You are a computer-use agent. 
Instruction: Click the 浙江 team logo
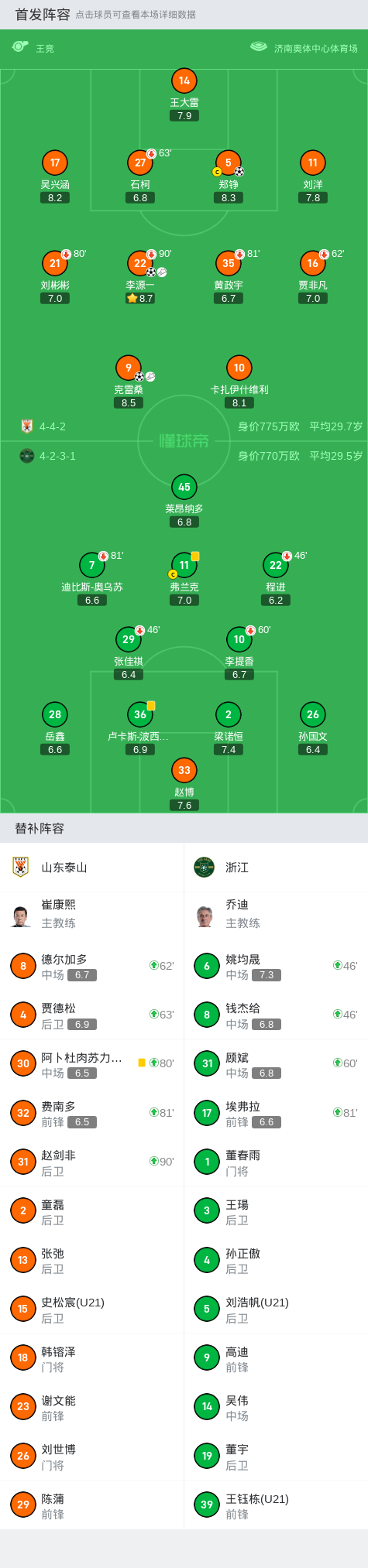[204, 867]
